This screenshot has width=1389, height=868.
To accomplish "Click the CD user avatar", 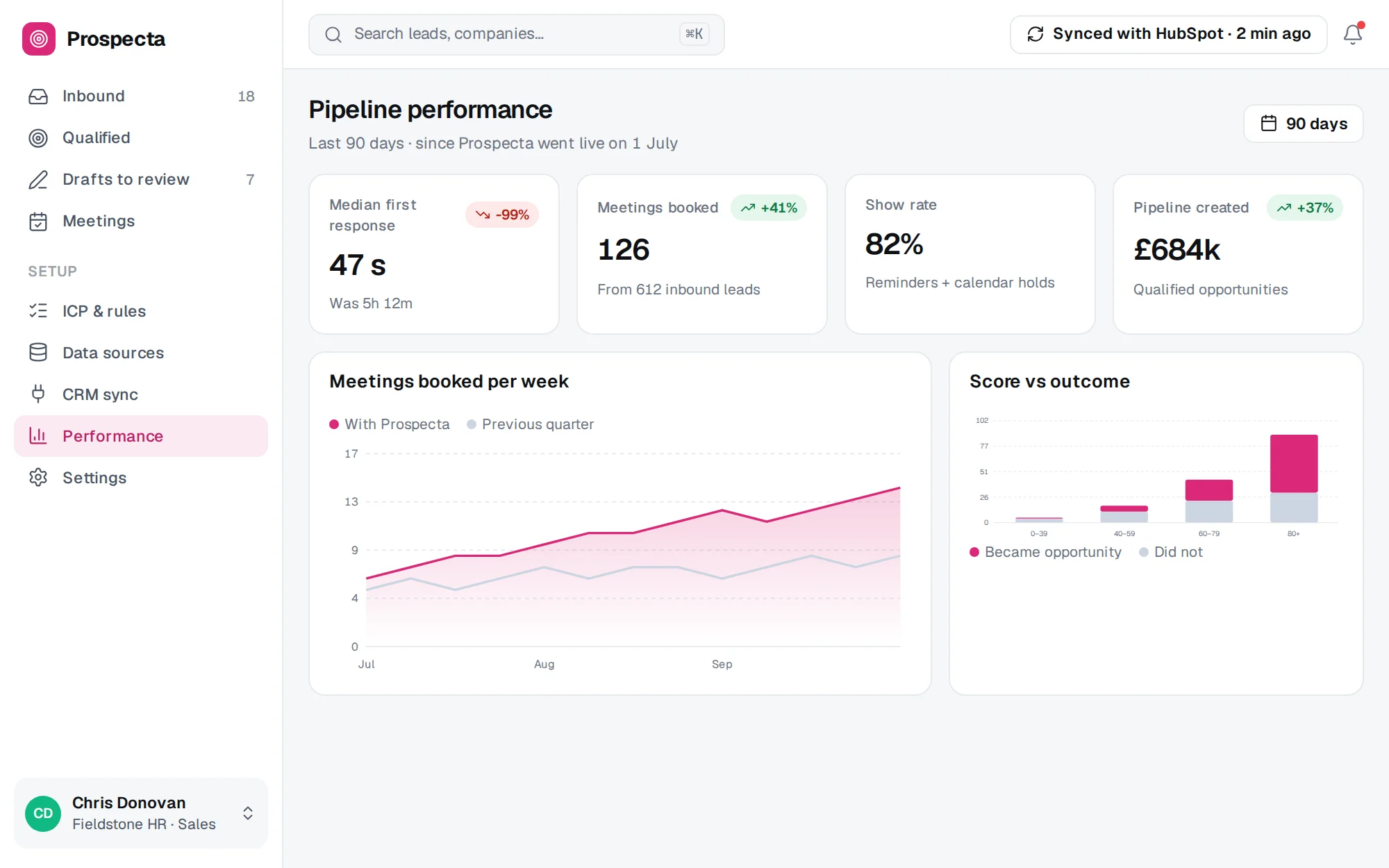I will (x=43, y=813).
